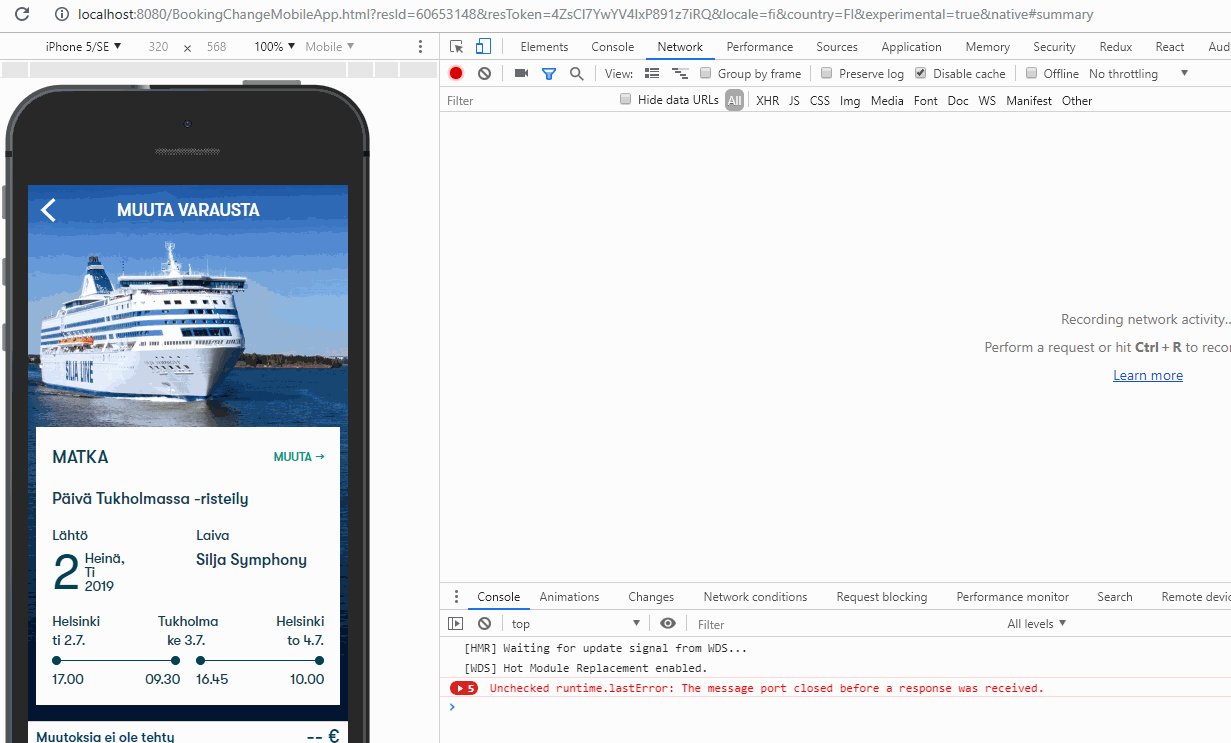
Task: Toggle the device toolbar icon
Action: (483, 47)
